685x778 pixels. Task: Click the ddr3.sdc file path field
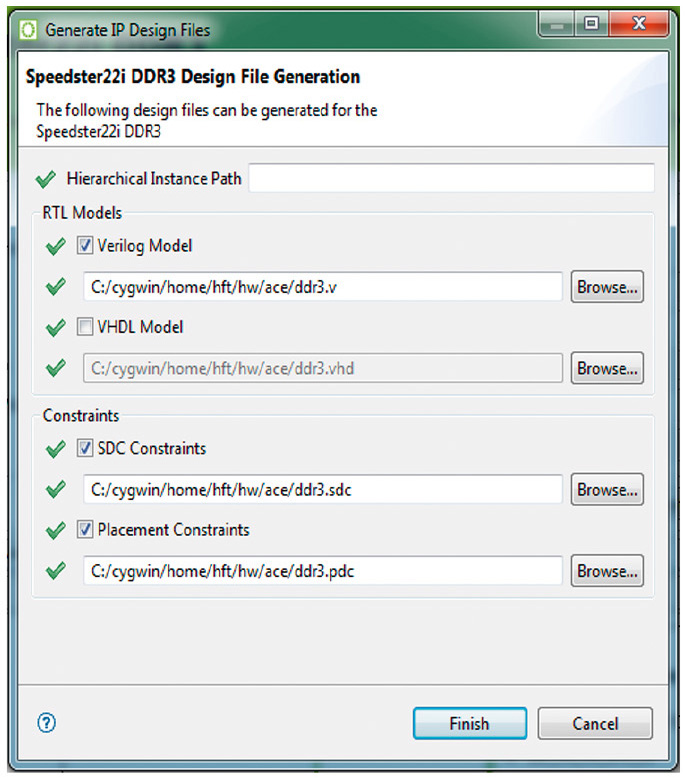click(x=323, y=490)
